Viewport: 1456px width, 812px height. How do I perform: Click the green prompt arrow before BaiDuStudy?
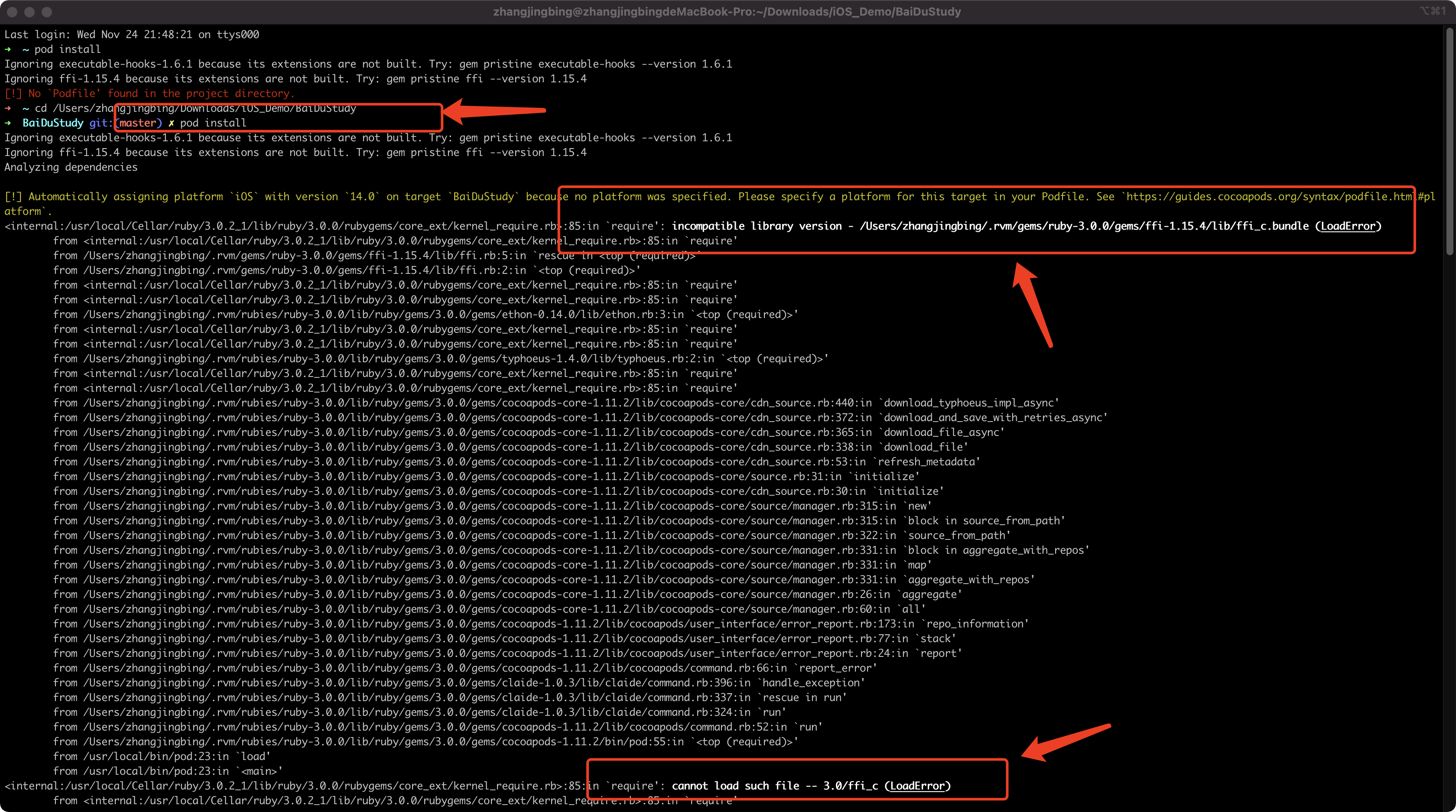coord(8,123)
